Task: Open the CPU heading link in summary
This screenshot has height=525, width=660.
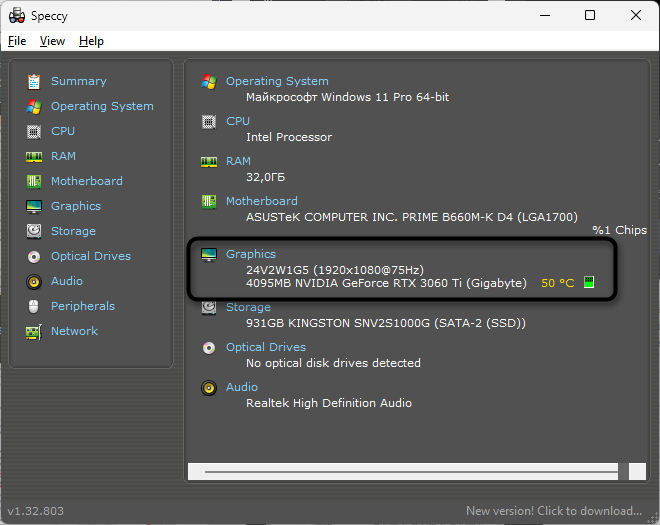Action: [238, 121]
